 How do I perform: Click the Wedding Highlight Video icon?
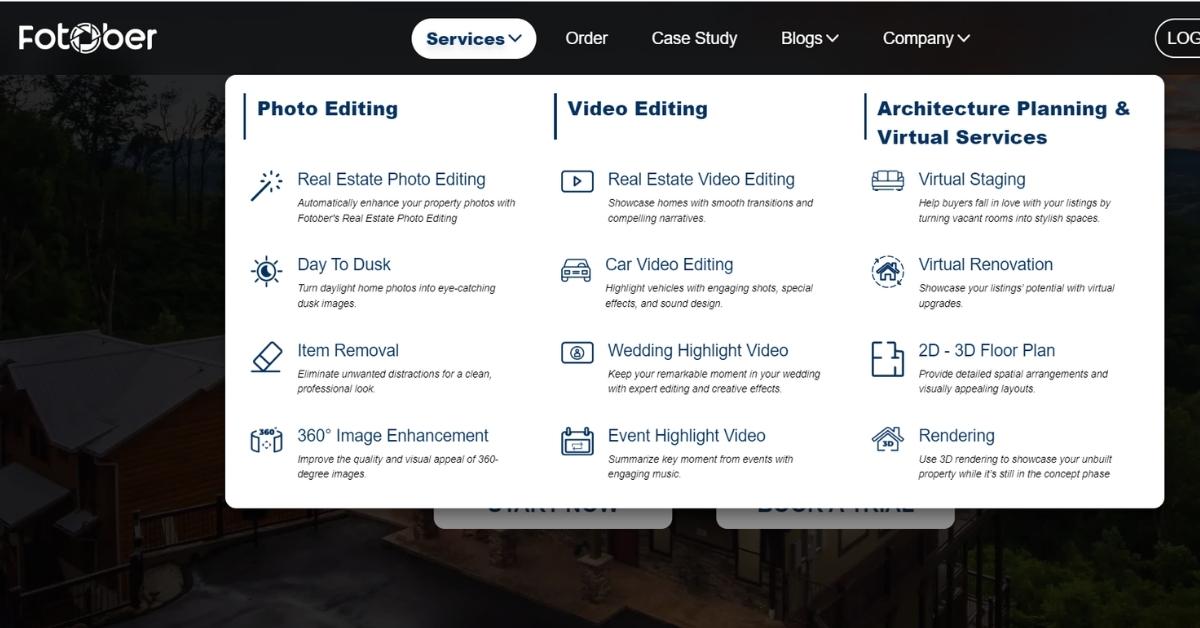[x=577, y=352]
